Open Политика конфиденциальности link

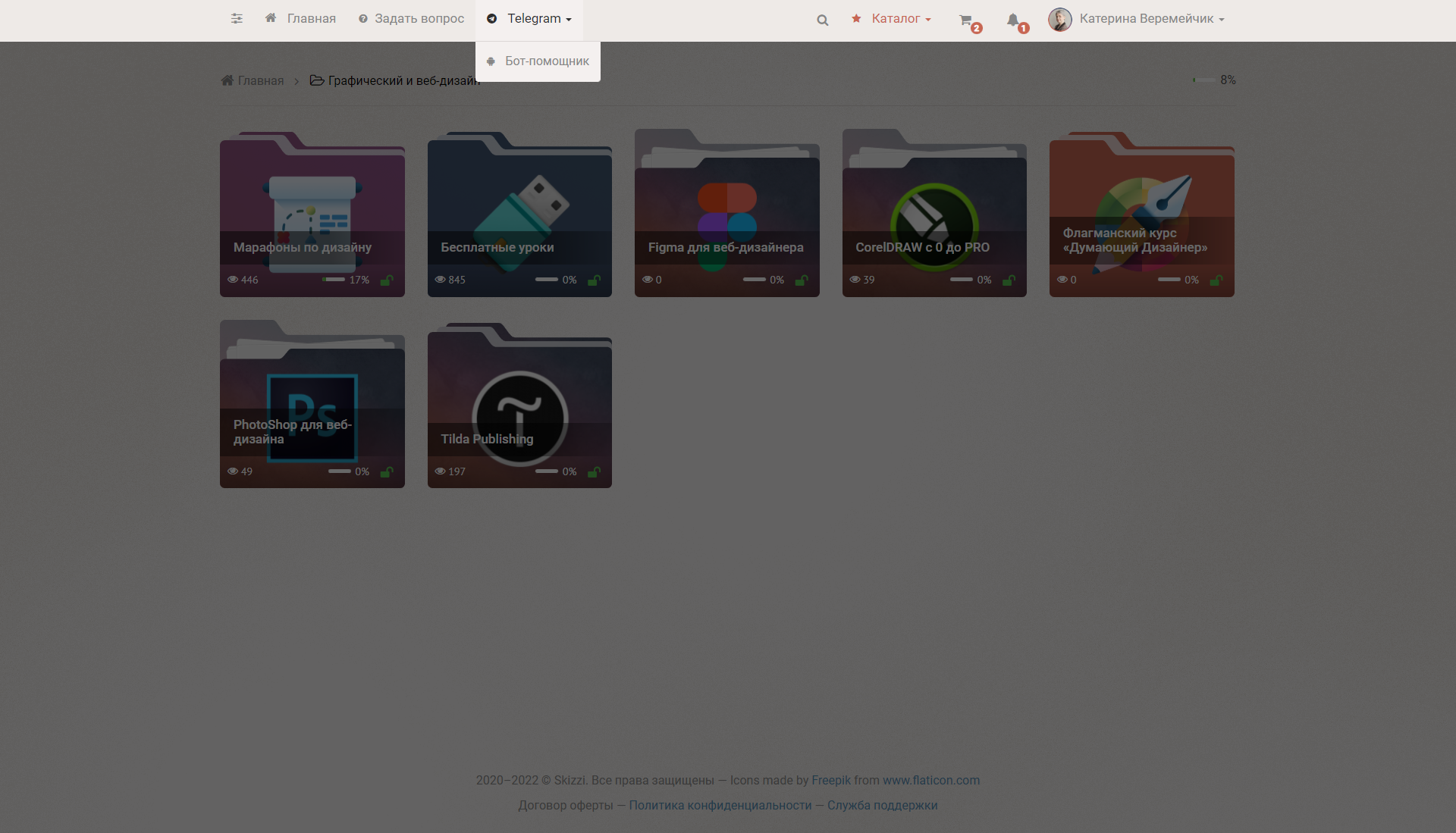[720, 805]
